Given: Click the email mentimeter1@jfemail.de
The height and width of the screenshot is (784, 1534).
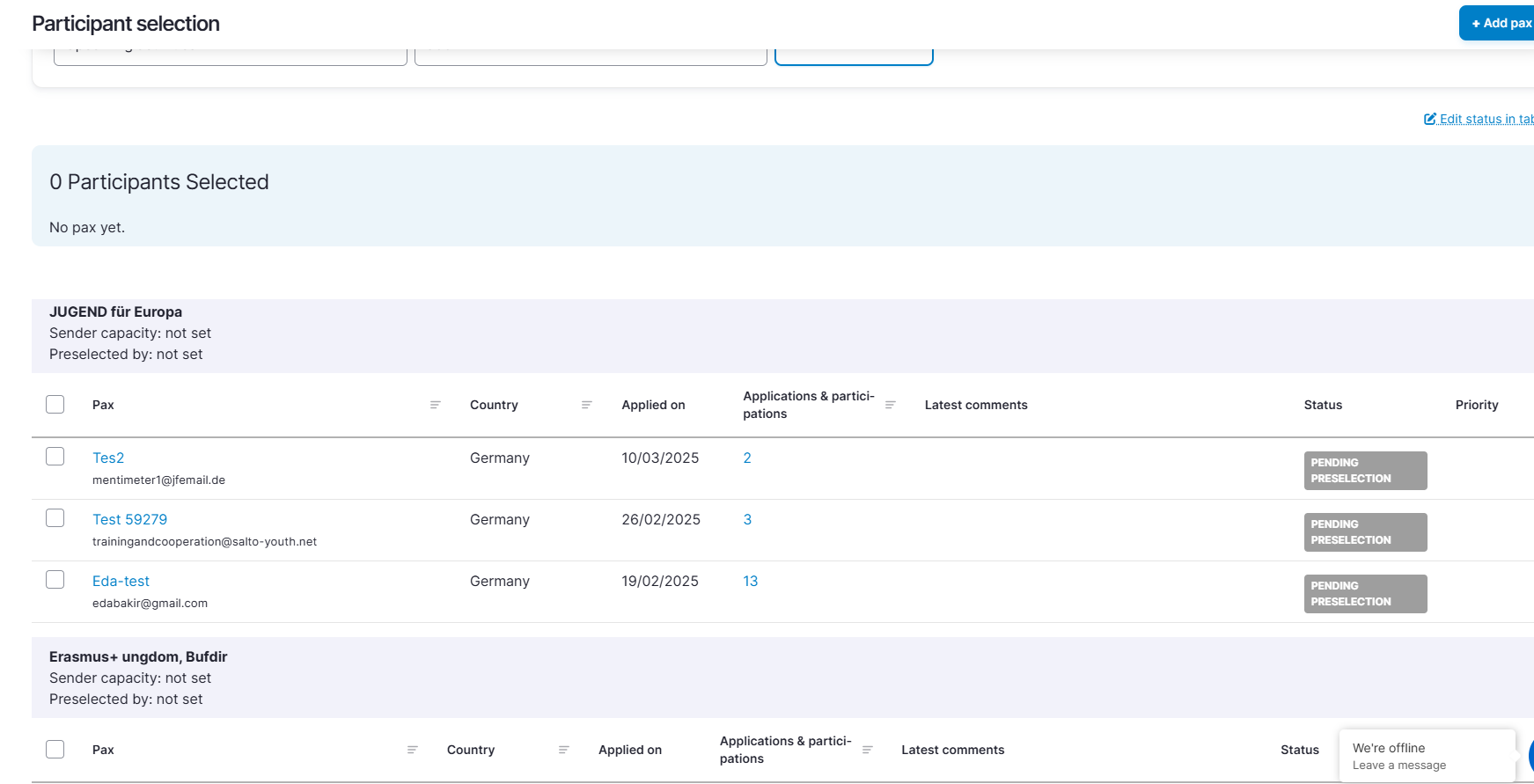Looking at the screenshot, I should [x=158, y=480].
